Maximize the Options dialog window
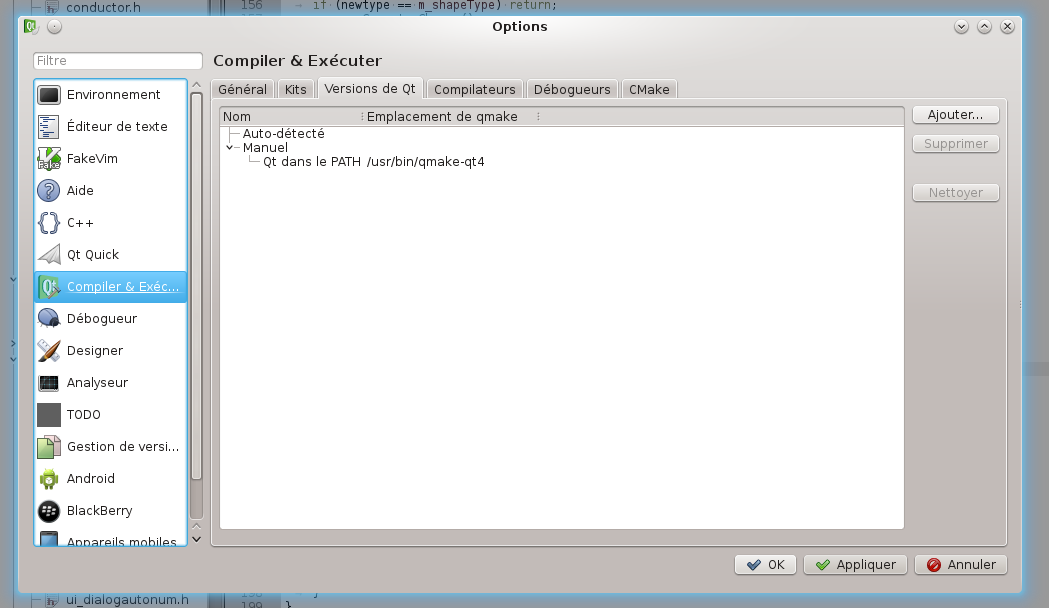Image resolution: width=1049 pixels, height=608 pixels. (984, 26)
